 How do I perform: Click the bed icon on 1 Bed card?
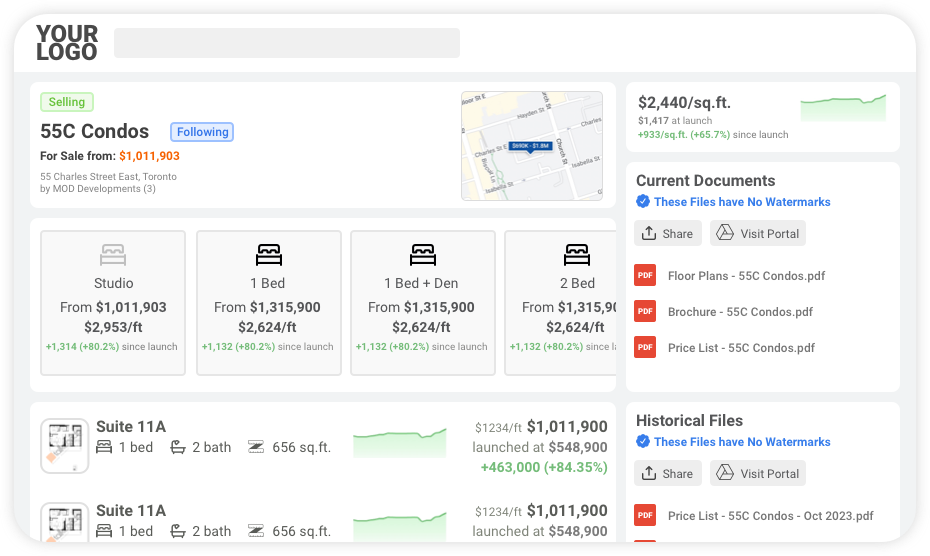point(268,254)
